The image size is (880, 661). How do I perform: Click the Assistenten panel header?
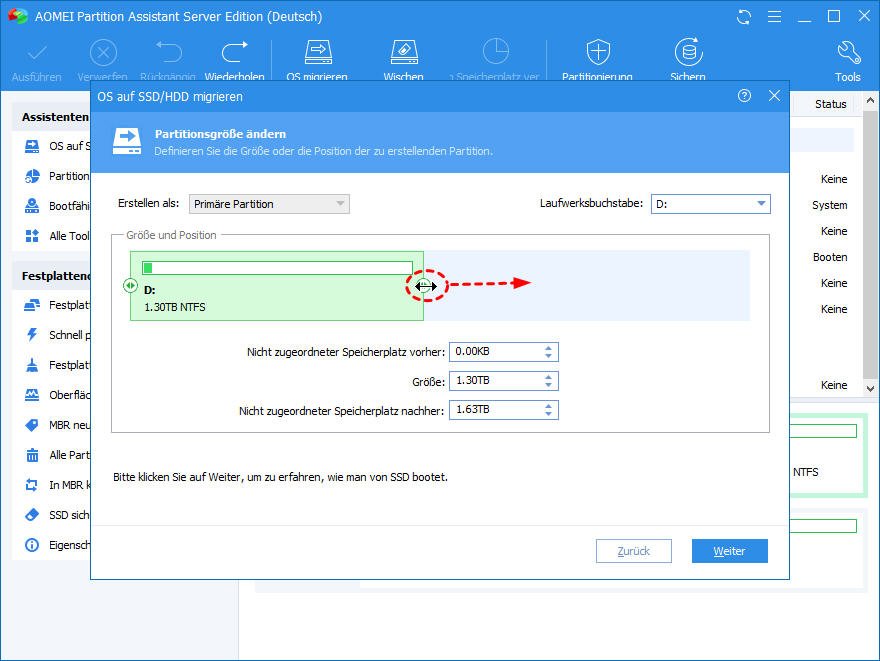55,117
